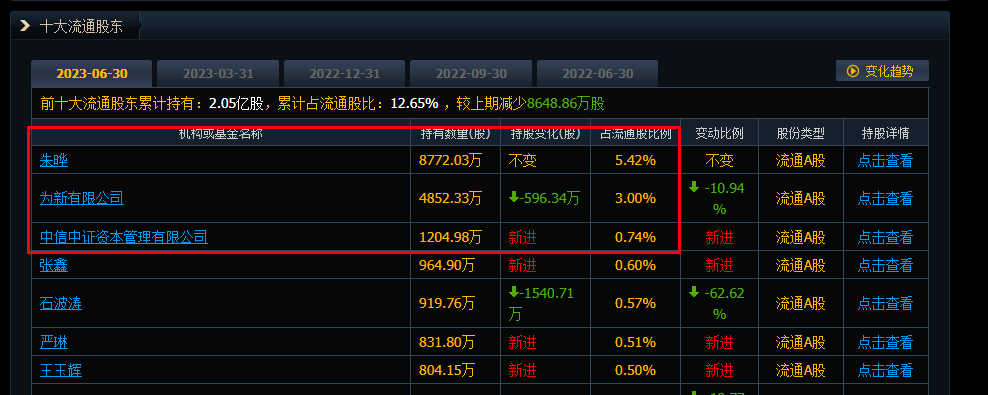The image size is (988, 395).
Task: Open shareholder link 王玉辉
Action: 60,370
